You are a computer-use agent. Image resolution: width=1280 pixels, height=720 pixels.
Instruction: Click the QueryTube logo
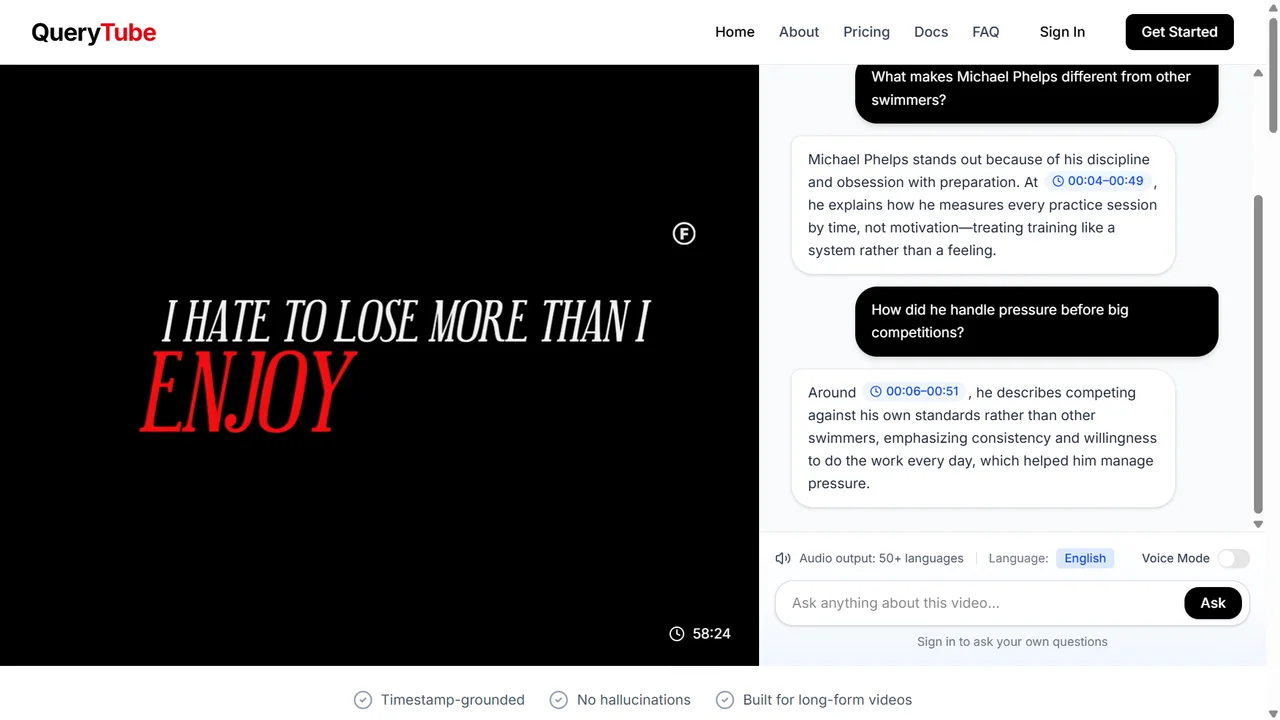(94, 32)
